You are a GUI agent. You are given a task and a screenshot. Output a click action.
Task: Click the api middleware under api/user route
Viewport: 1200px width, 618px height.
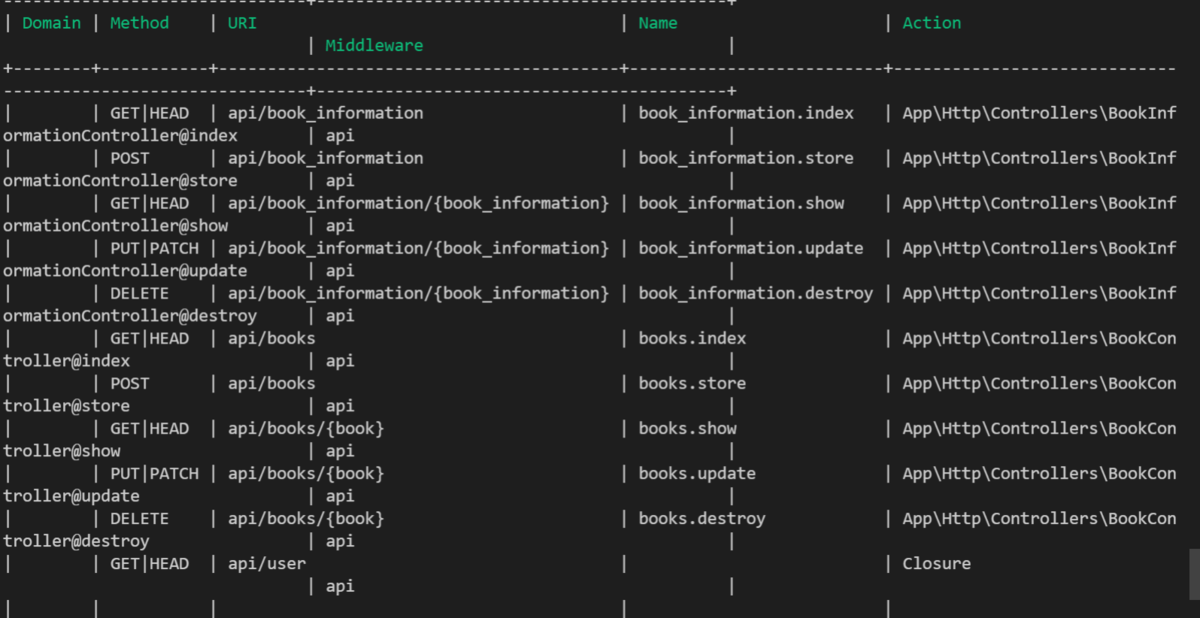(340, 586)
